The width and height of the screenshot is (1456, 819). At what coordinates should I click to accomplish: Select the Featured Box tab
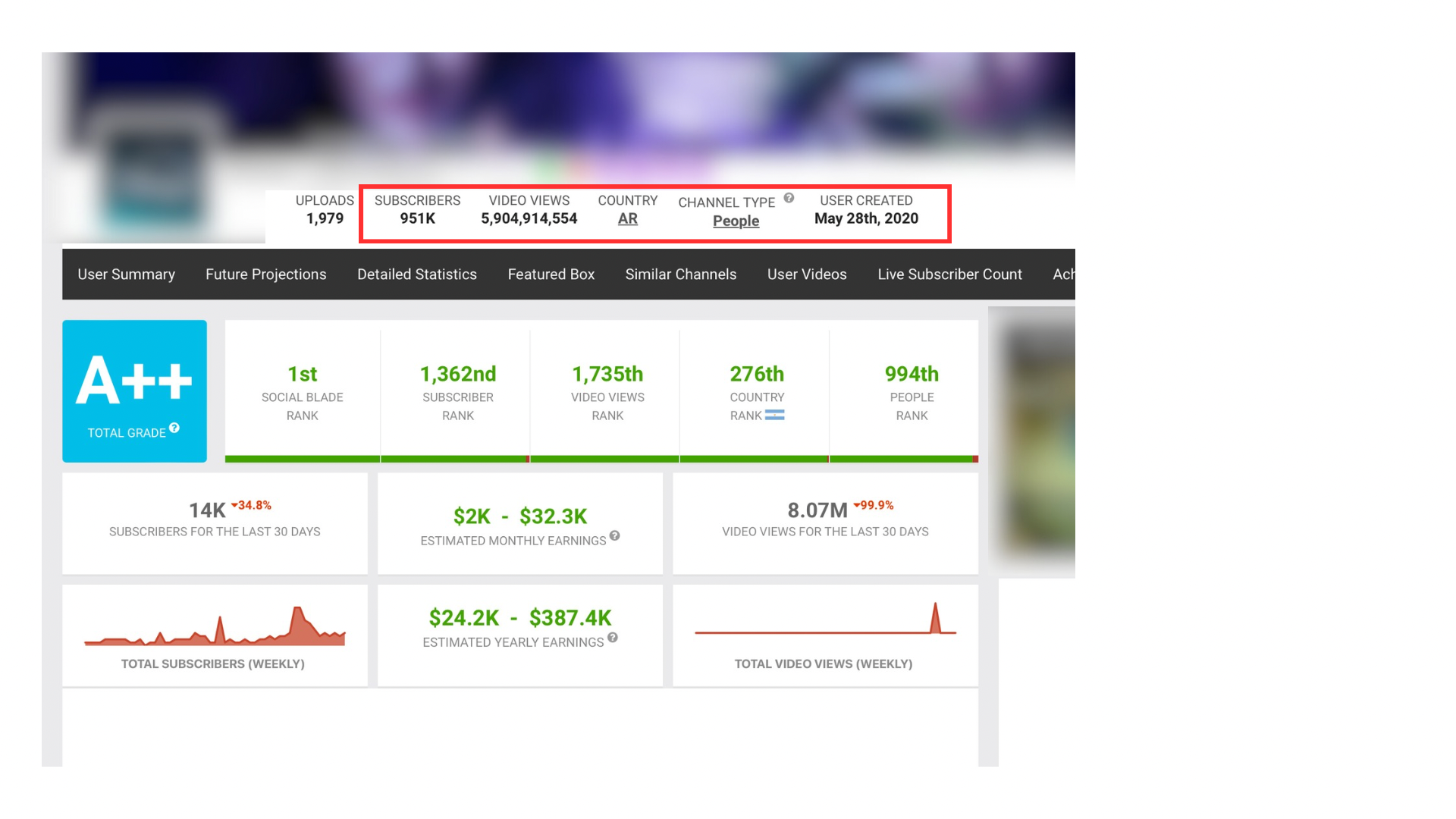pyautogui.click(x=551, y=275)
